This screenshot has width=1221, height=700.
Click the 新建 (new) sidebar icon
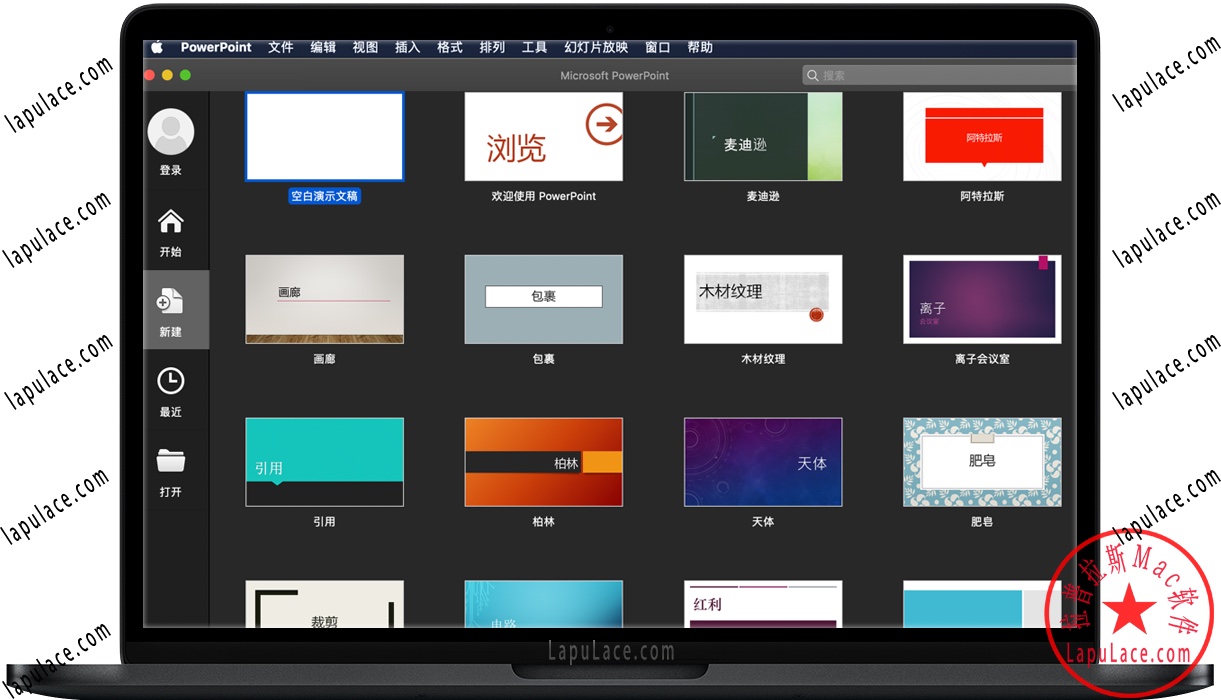tap(171, 301)
